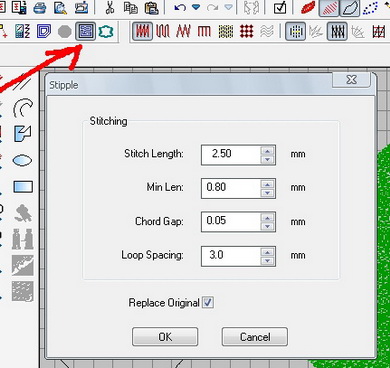Image resolution: width=390 pixels, height=368 pixels.
Task: Click the Undo arrow icon
Action: (x=180, y=7)
